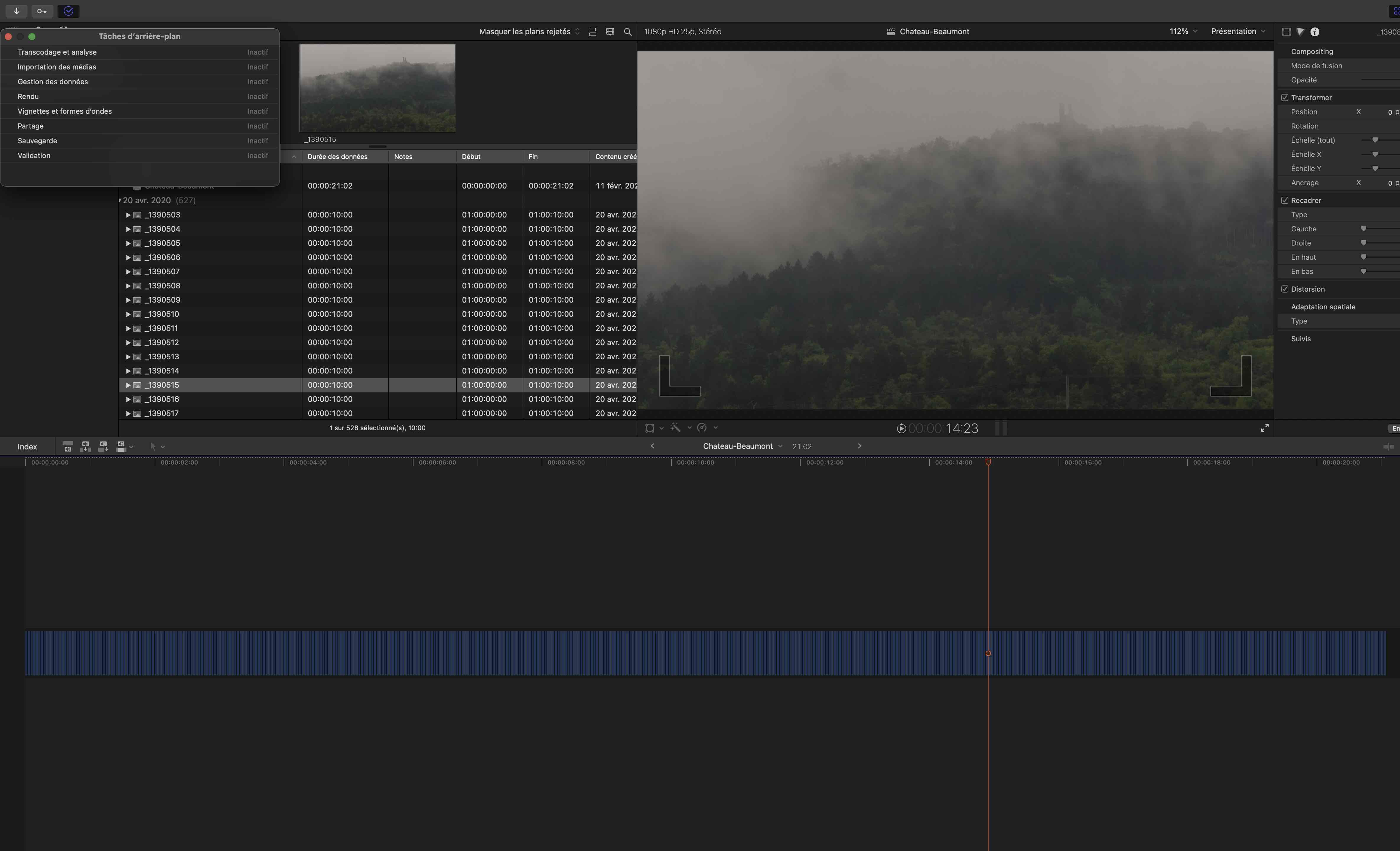Sort by Notes column header
The height and width of the screenshot is (851, 1400).
click(x=422, y=157)
